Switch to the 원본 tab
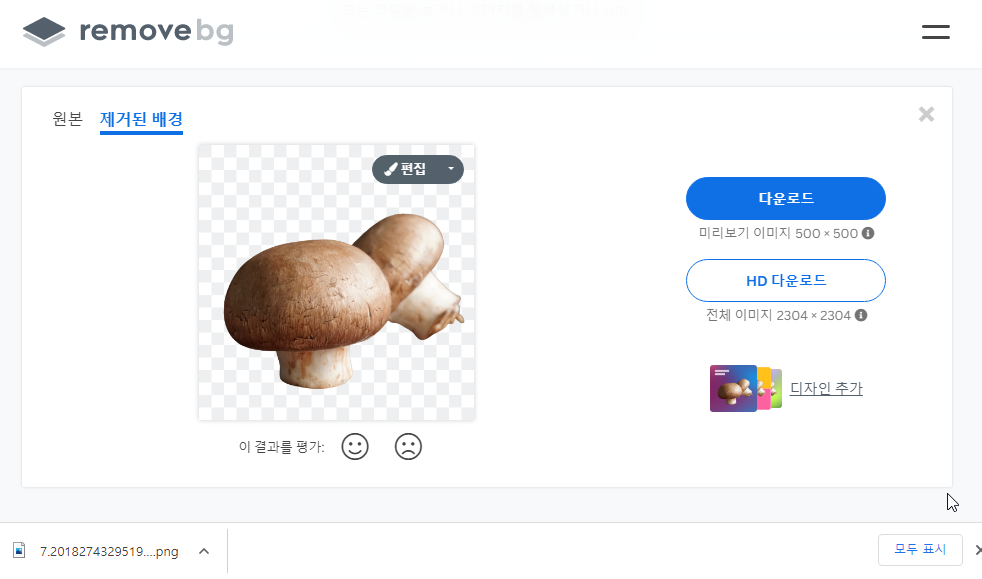982x579 pixels. 68,118
